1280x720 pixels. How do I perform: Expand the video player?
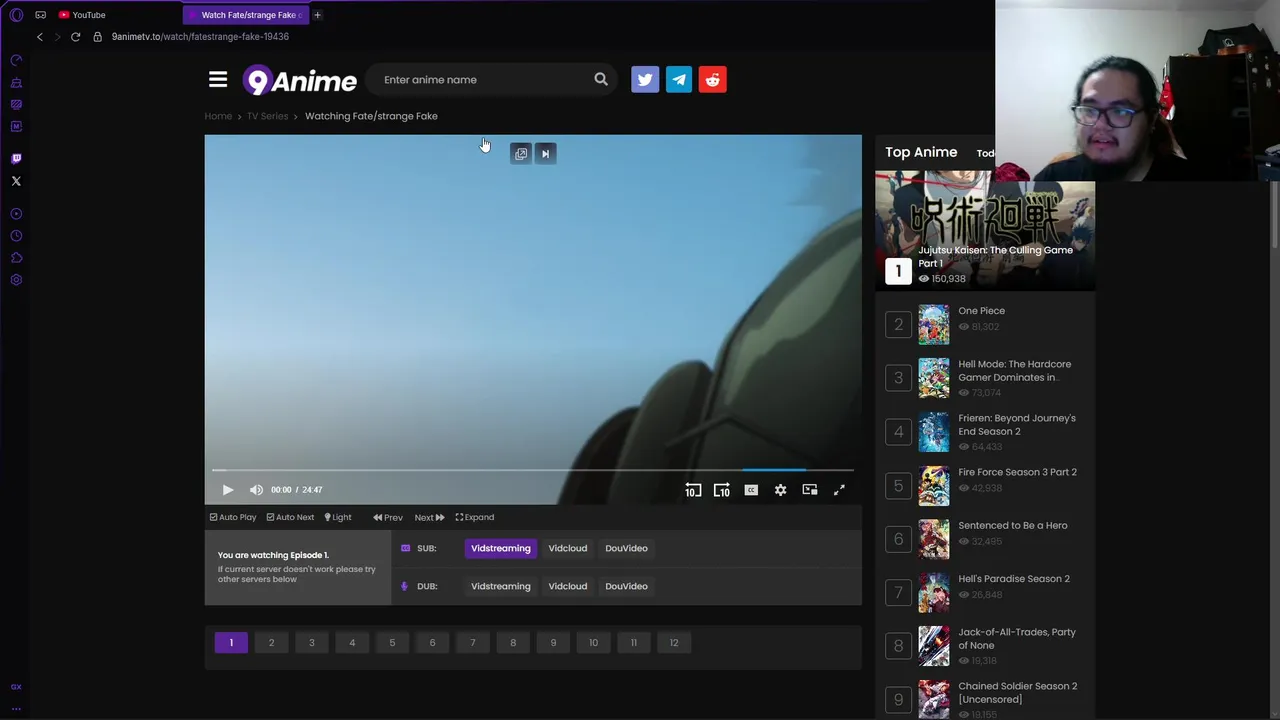[475, 517]
